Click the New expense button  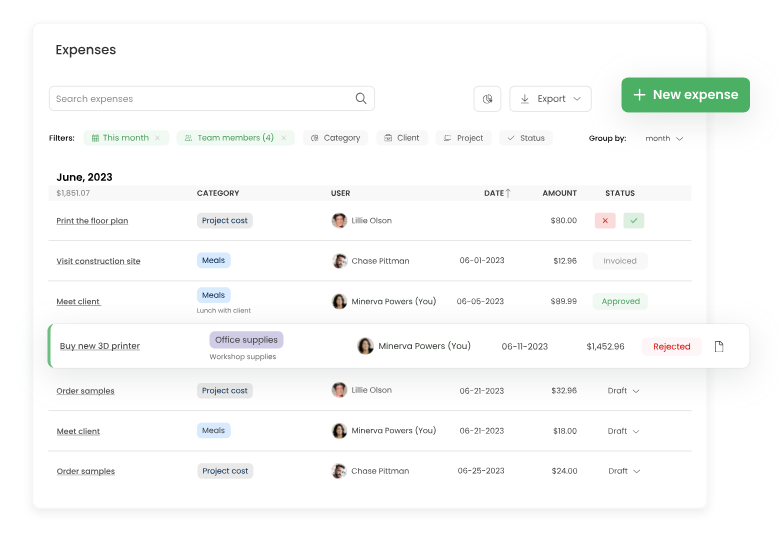(x=686, y=95)
